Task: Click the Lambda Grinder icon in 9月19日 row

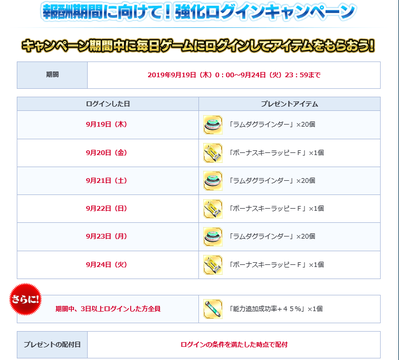Action: point(213,125)
